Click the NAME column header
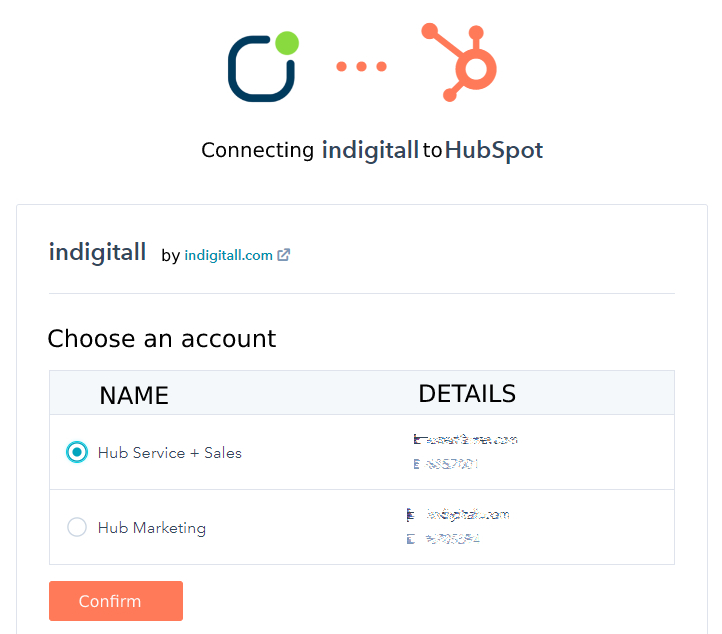722x634 pixels. pos(134,396)
